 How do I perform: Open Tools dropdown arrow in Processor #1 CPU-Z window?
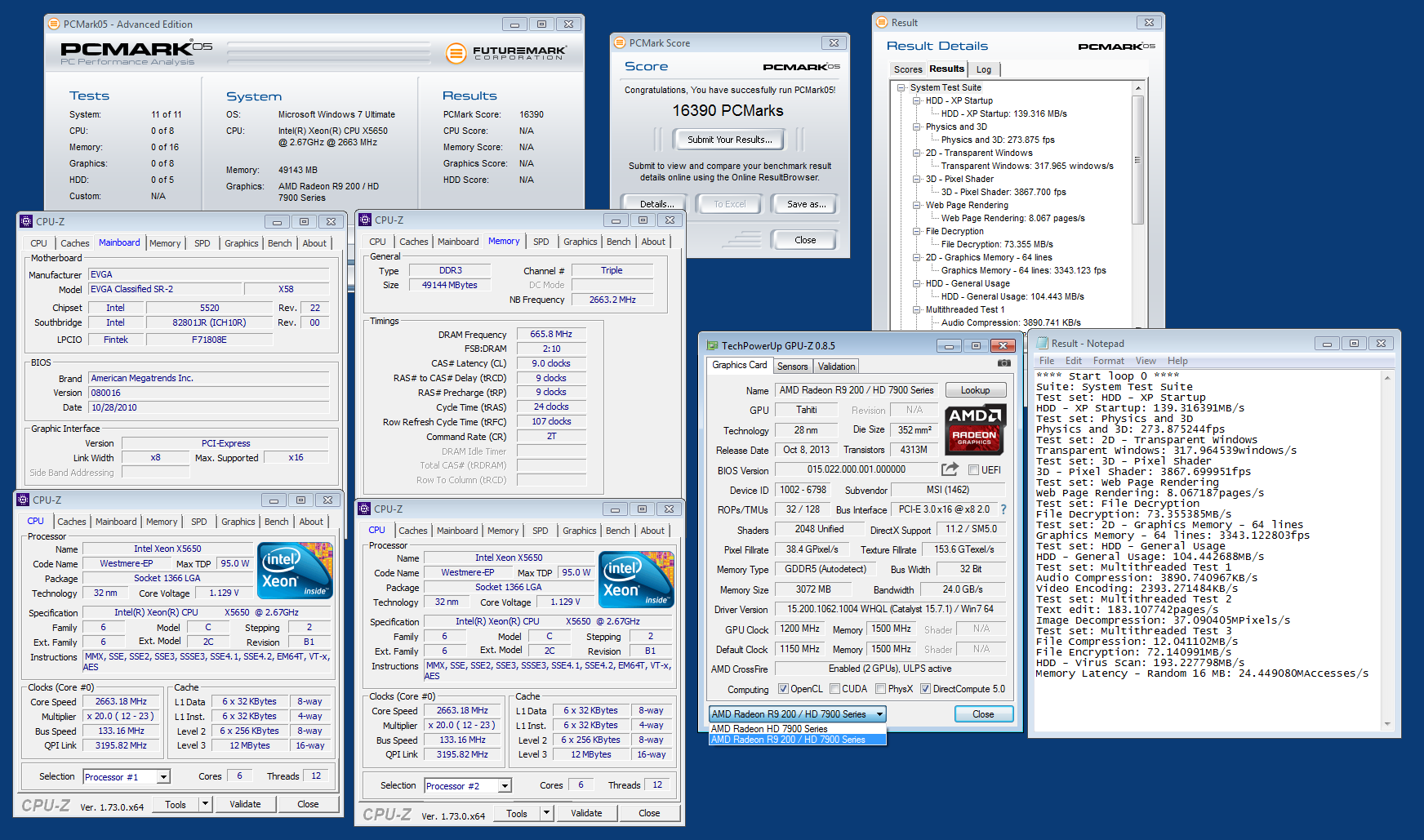pyautogui.click(x=205, y=804)
